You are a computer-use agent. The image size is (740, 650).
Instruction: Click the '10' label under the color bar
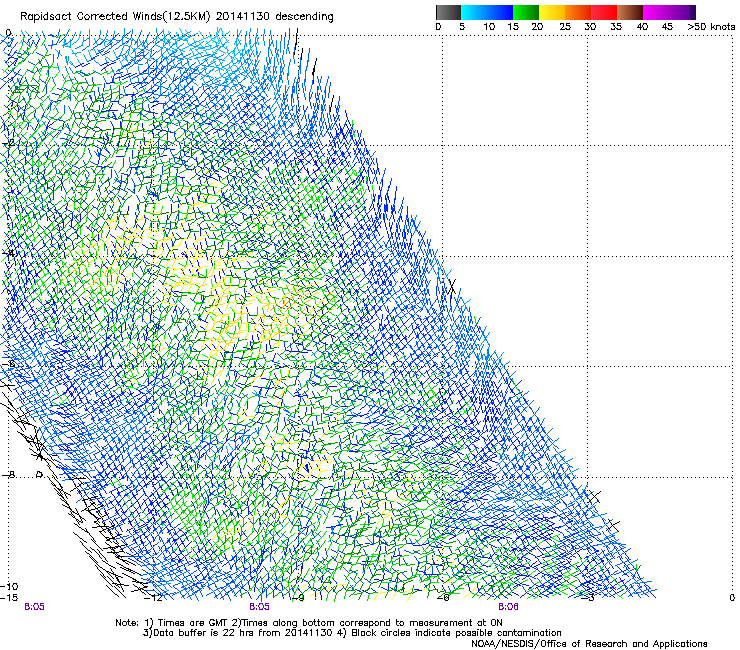point(489,27)
